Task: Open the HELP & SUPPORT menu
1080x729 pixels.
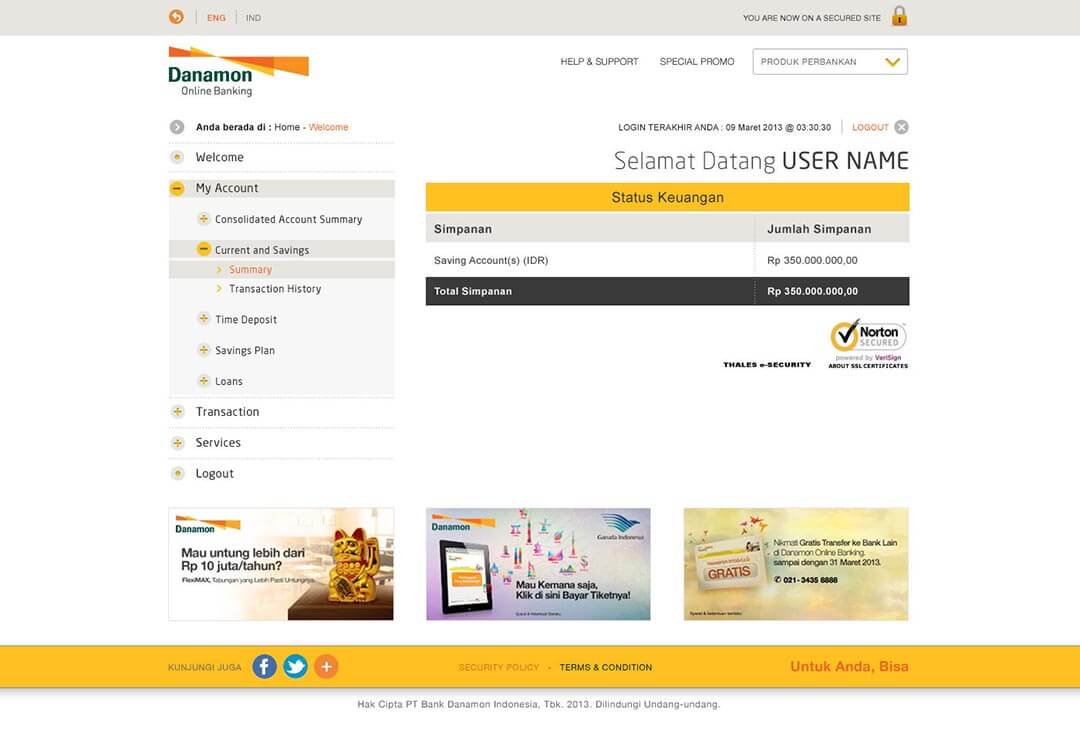Action: (x=599, y=61)
